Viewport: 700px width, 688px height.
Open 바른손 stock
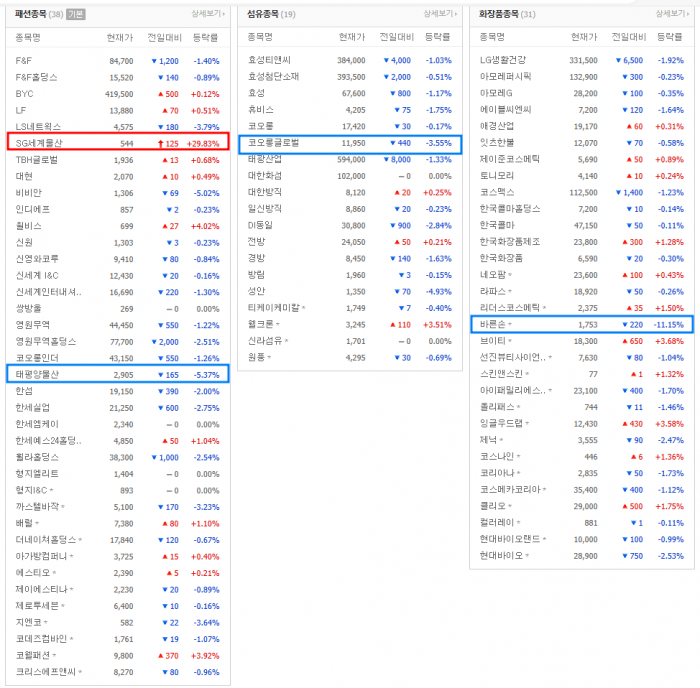point(493,325)
